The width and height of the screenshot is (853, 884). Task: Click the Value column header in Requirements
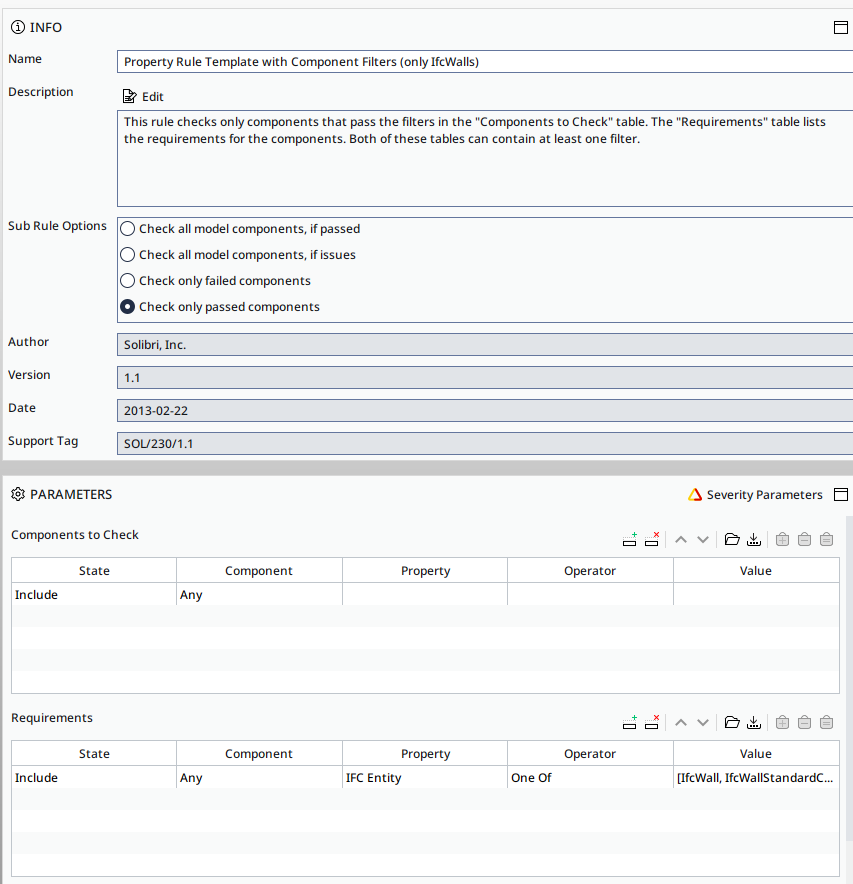pos(755,753)
